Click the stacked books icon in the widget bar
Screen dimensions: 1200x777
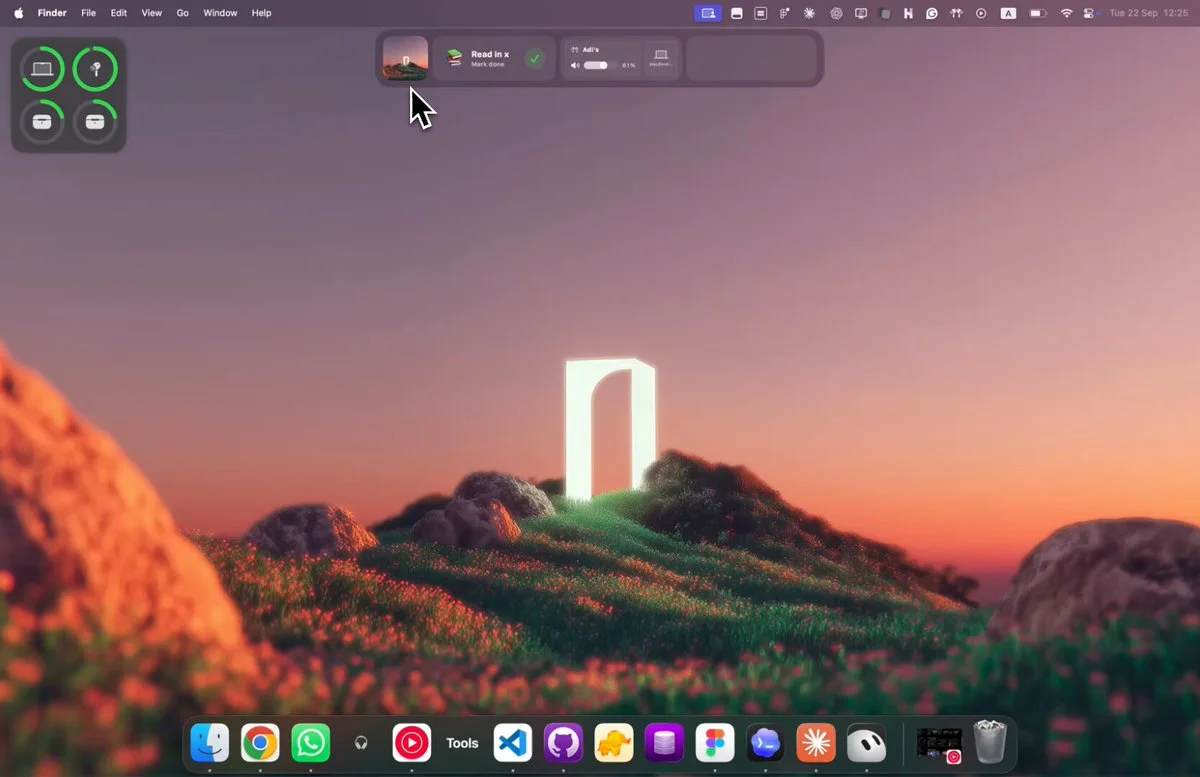454,58
